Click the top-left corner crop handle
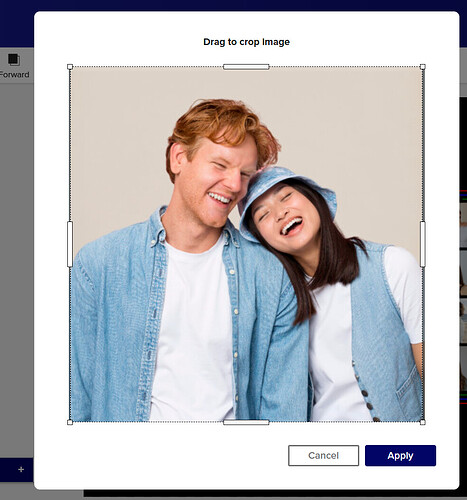 [x=70, y=67]
